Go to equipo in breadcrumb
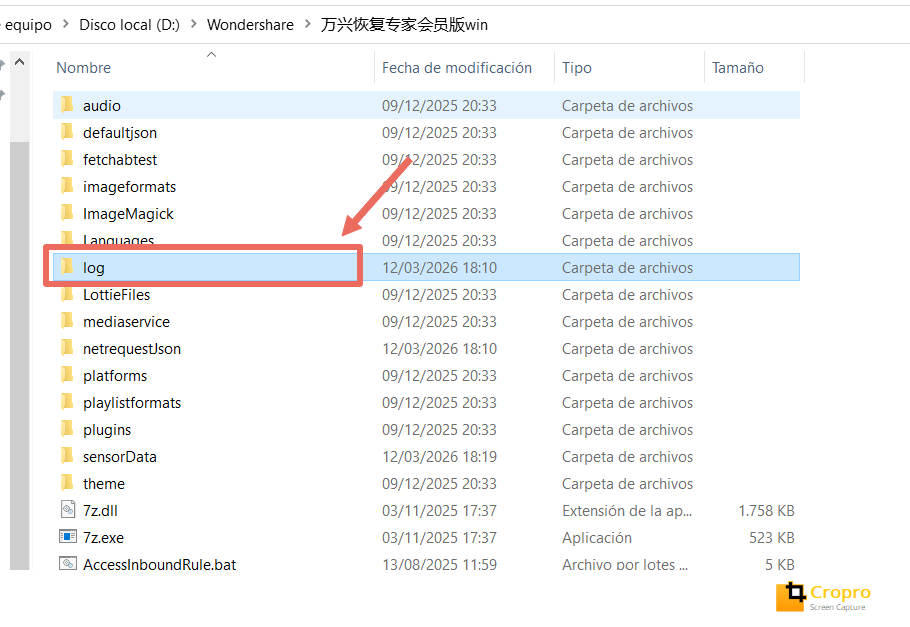 28,25
